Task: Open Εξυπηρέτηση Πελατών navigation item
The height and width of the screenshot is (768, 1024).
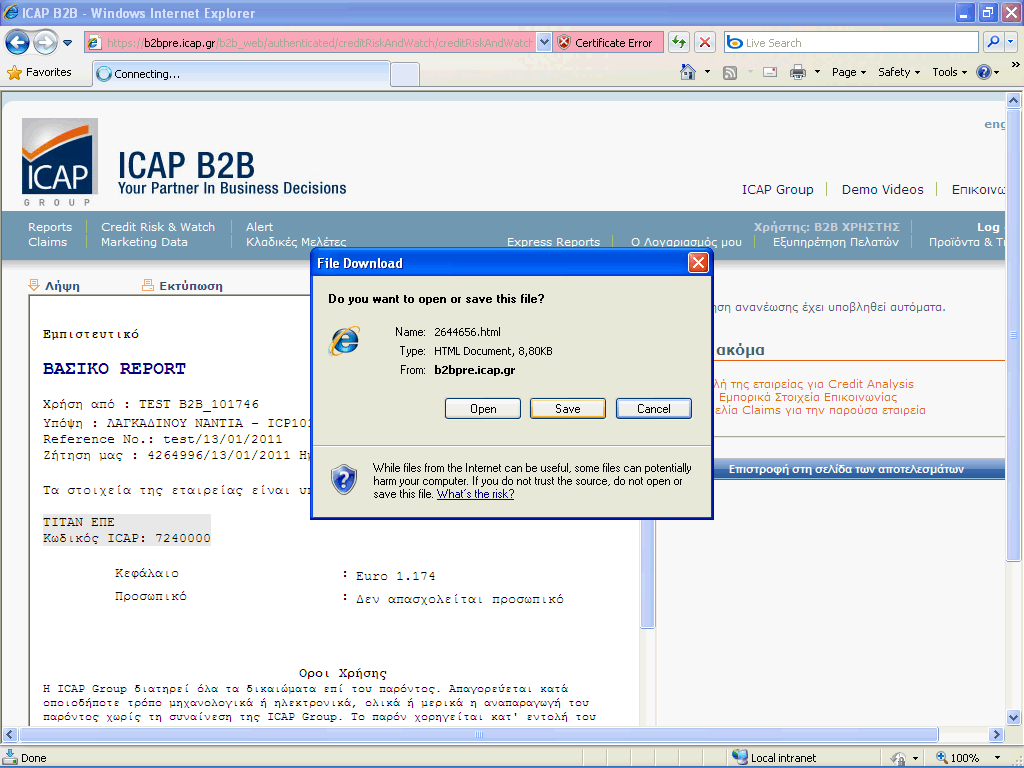Action: click(x=835, y=242)
